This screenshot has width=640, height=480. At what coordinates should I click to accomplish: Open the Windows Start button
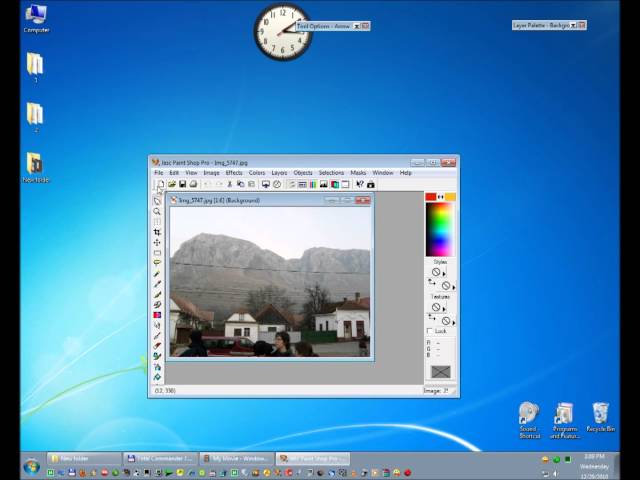point(32,466)
